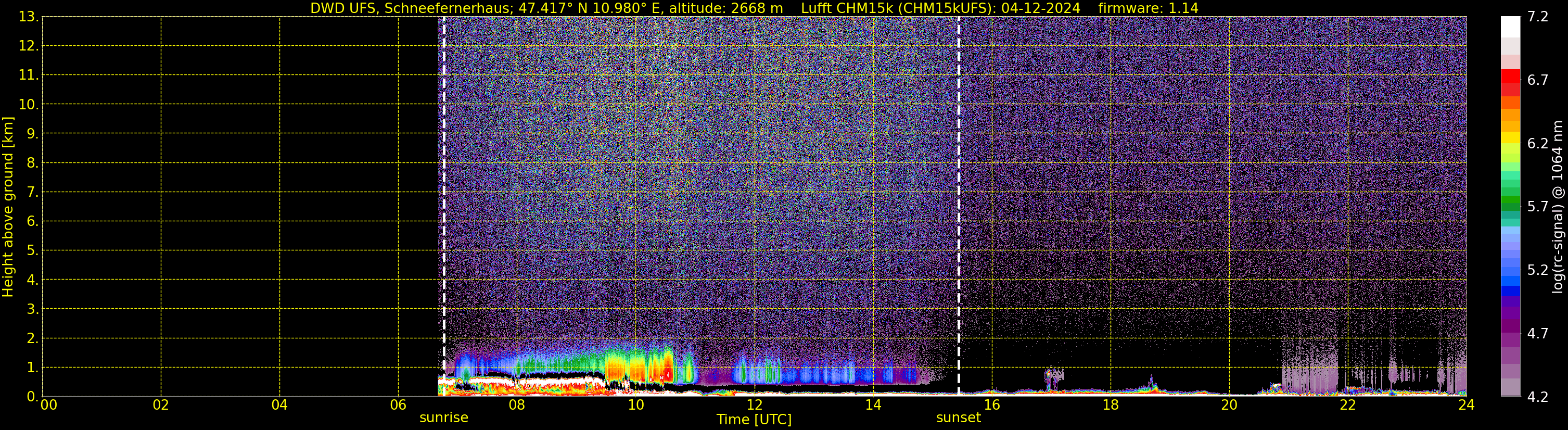Click the colorbar value 6.7
Image resolution: width=1568 pixels, height=430 pixels.
click(1538, 80)
